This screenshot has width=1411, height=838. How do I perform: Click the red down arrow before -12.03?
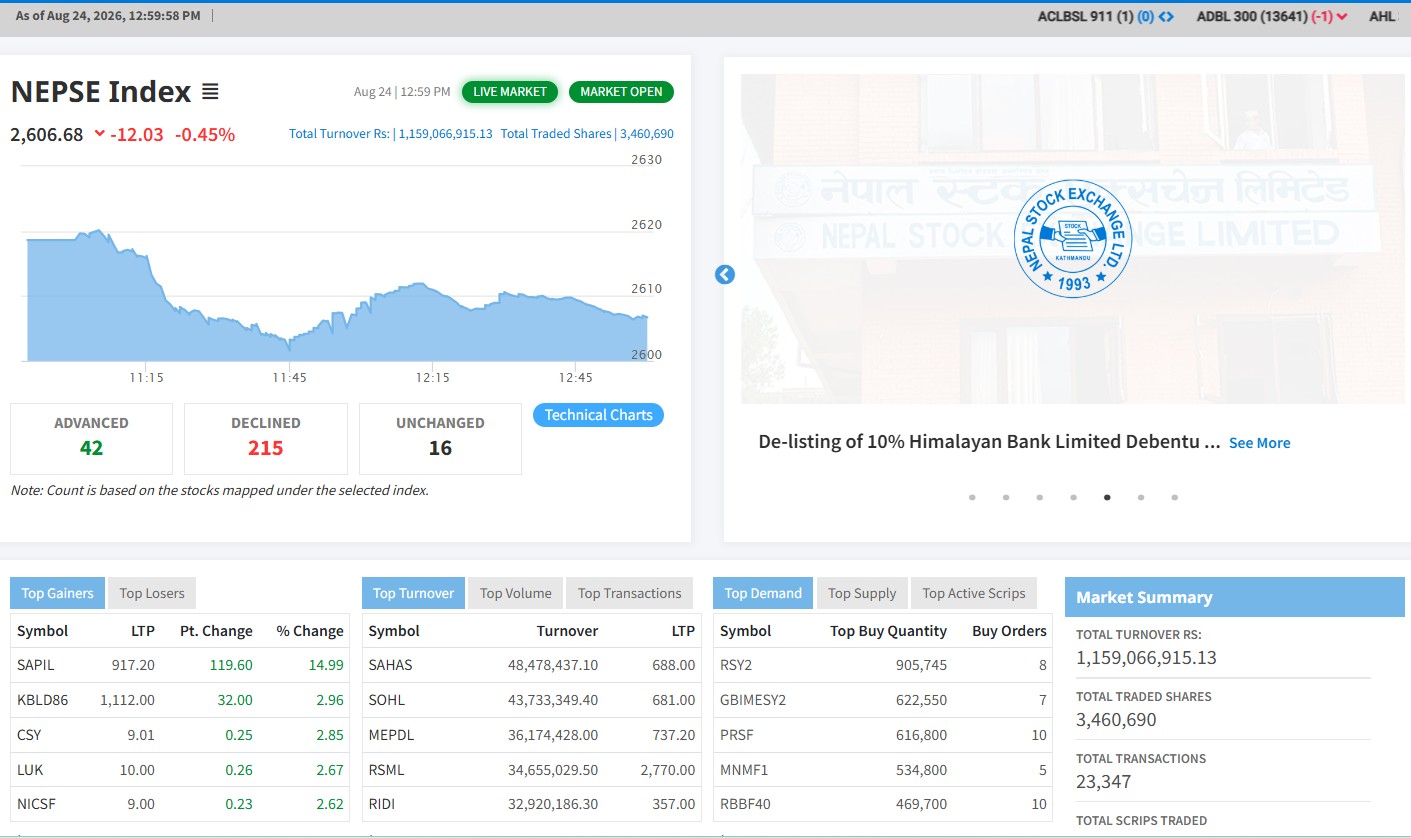(x=100, y=134)
